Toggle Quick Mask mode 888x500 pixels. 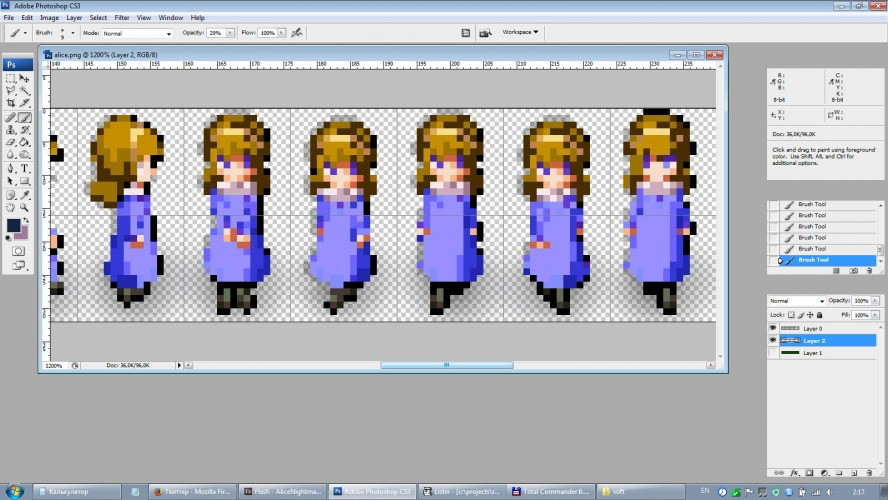point(18,251)
